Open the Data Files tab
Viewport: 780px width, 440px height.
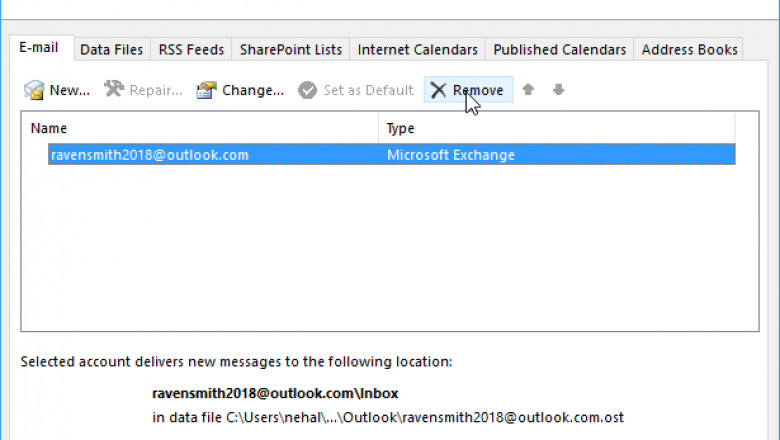[x=111, y=50]
